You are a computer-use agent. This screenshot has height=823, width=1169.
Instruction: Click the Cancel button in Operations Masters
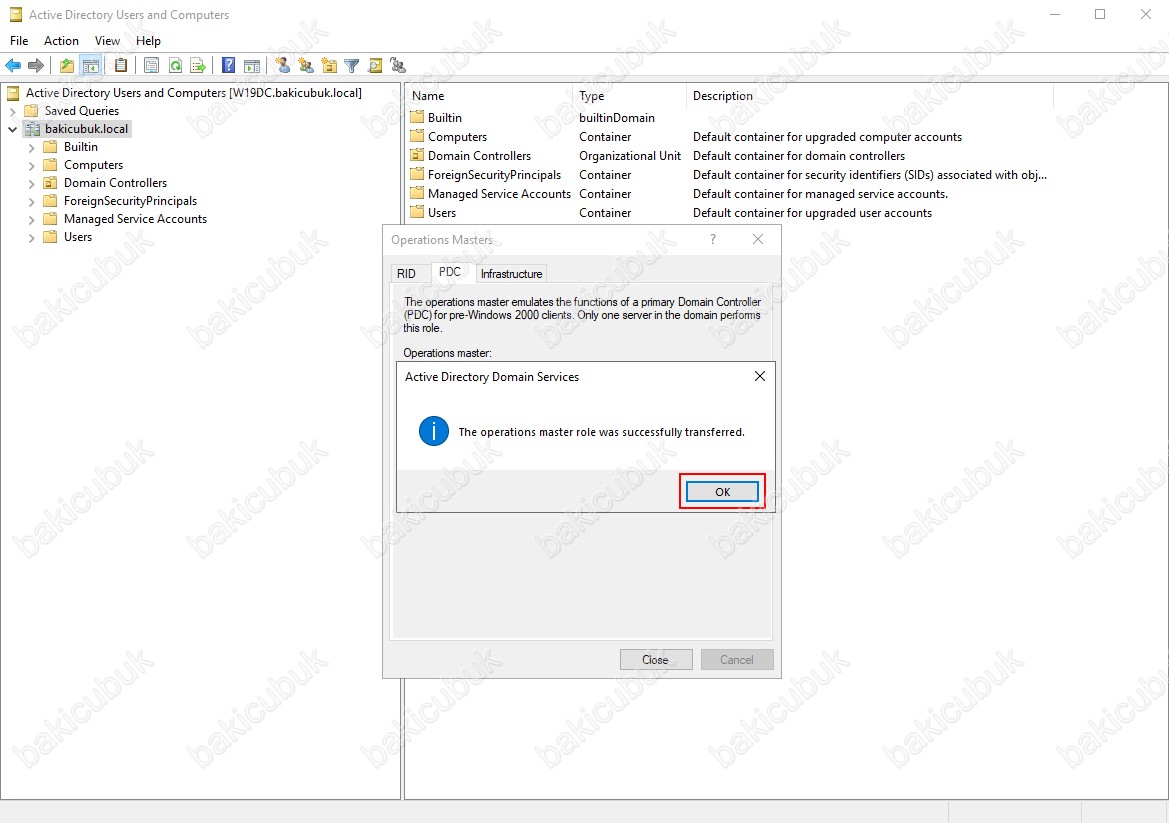coord(737,660)
